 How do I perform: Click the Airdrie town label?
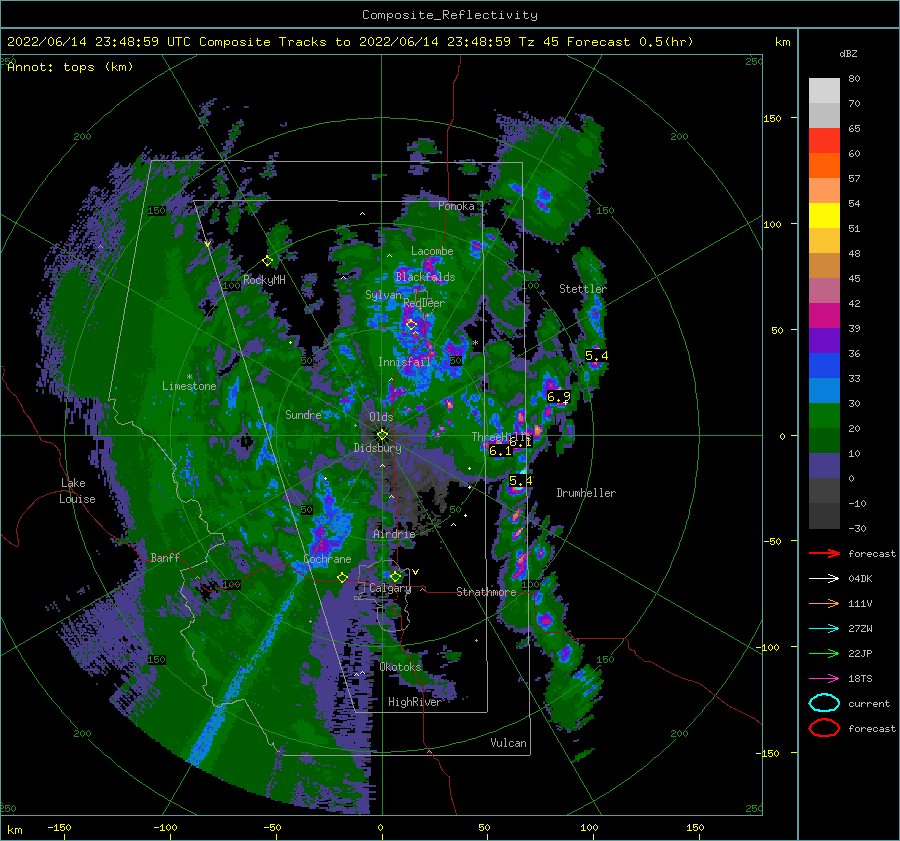pos(394,534)
